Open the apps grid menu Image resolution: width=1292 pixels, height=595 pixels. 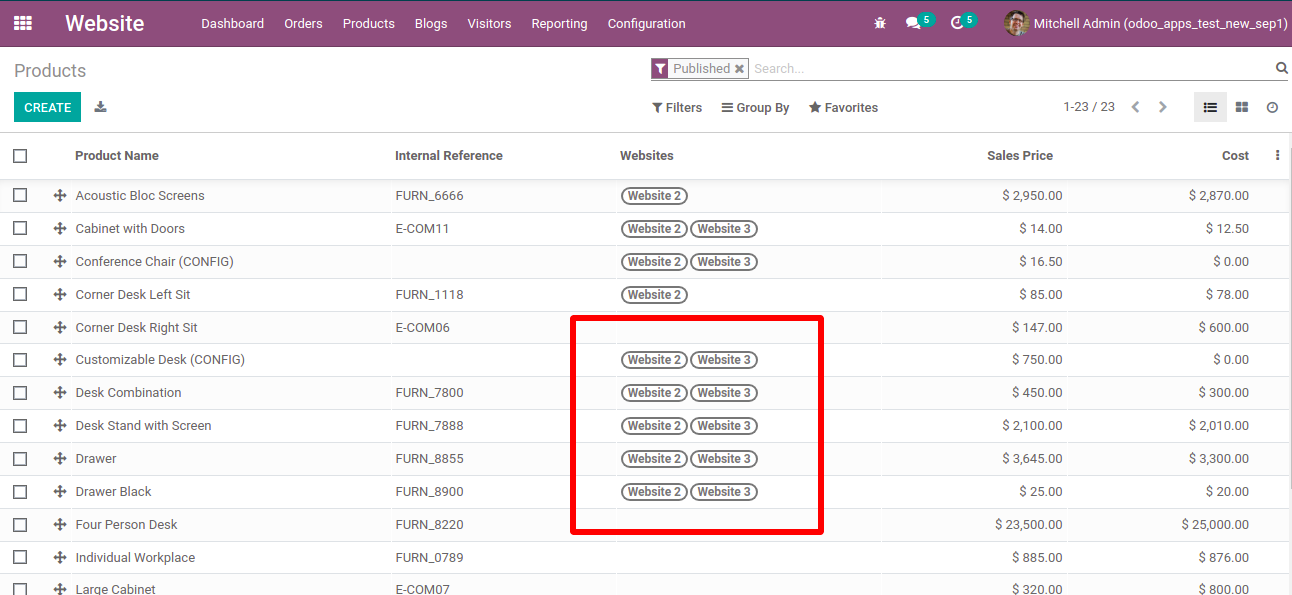coord(23,23)
